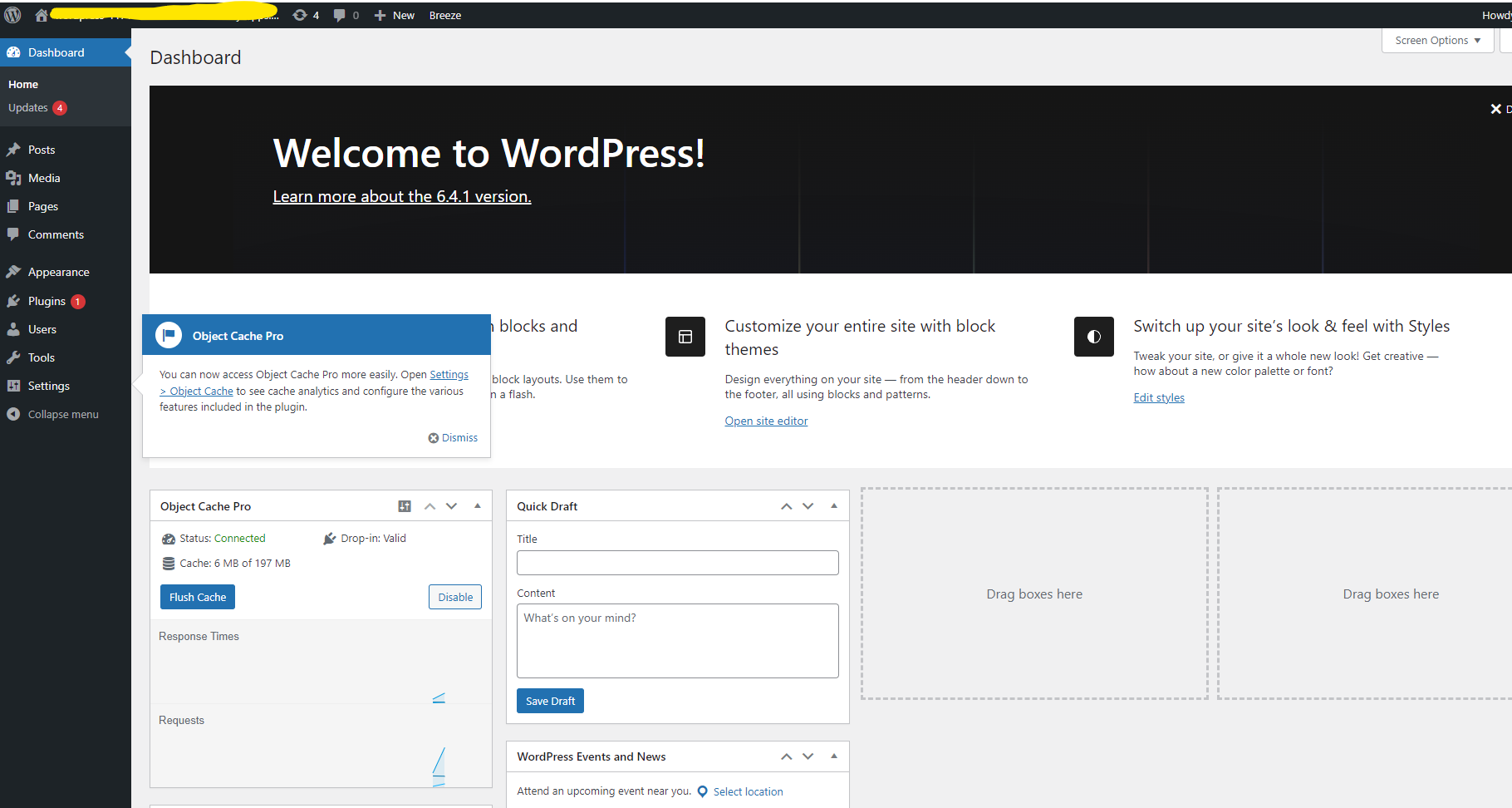This screenshot has height=808, width=1512.
Task: Open the site editor link
Action: pos(766,421)
